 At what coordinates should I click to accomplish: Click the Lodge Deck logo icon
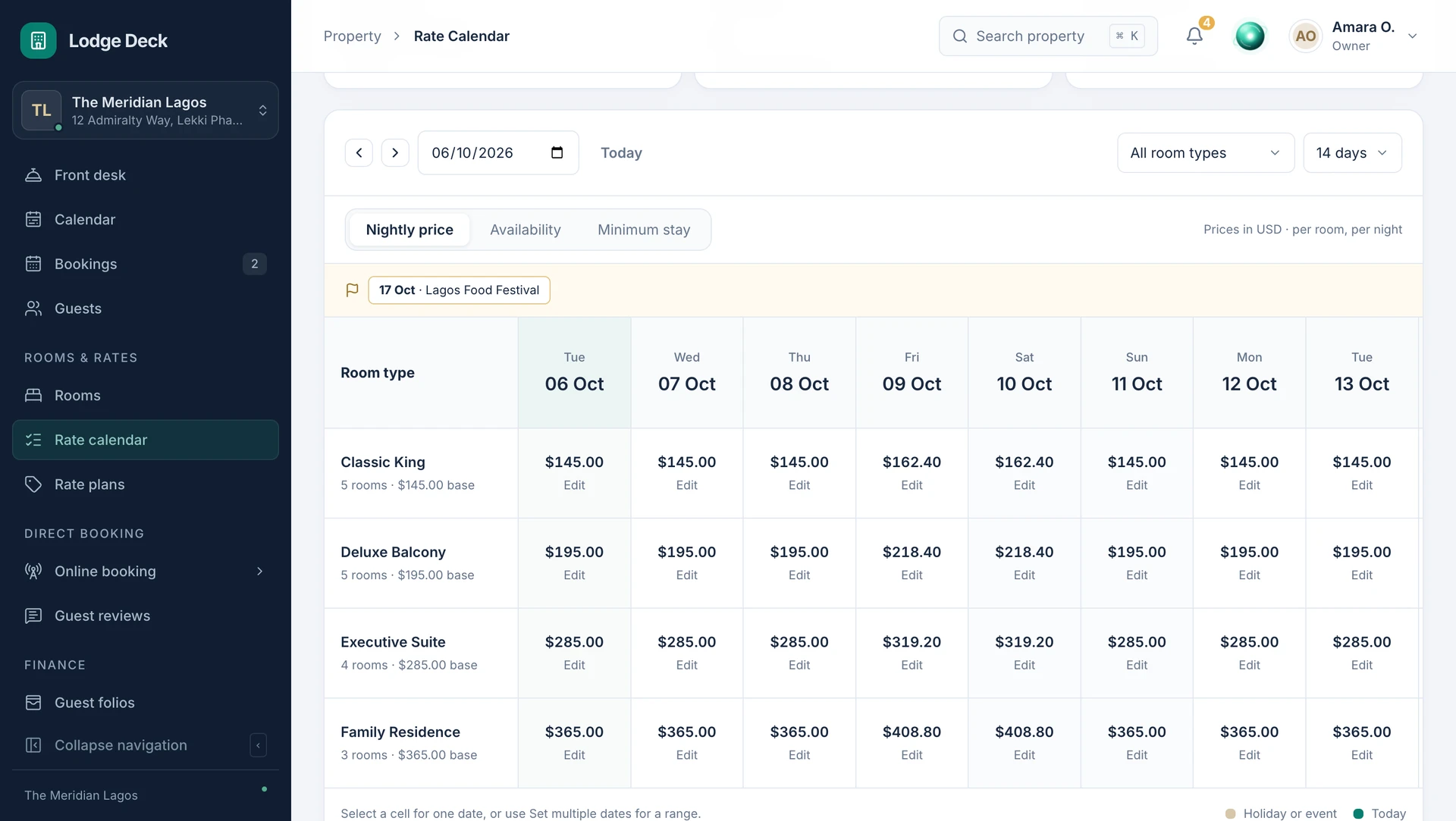click(38, 40)
